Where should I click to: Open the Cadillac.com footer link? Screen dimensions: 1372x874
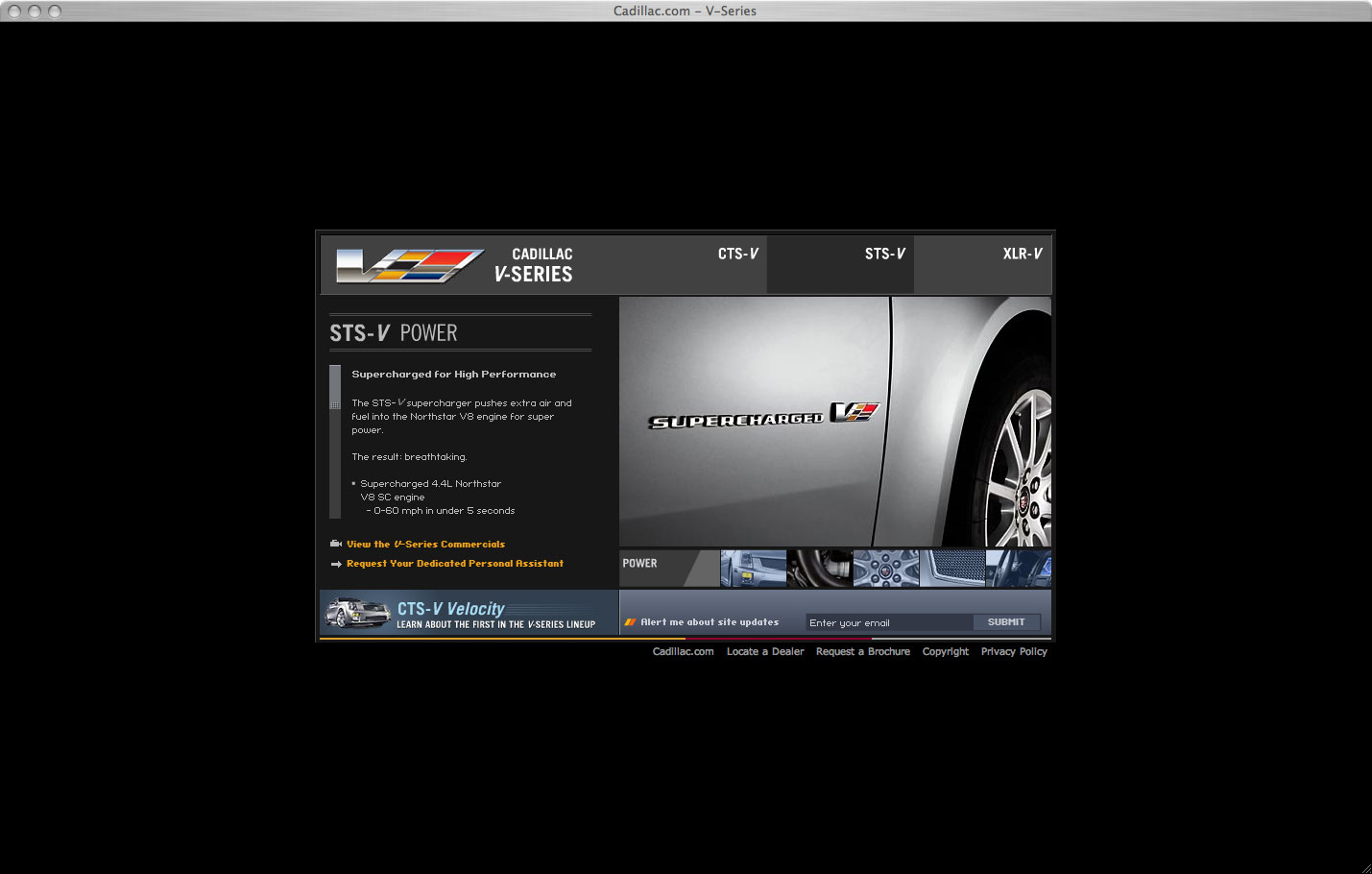click(684, 651)
